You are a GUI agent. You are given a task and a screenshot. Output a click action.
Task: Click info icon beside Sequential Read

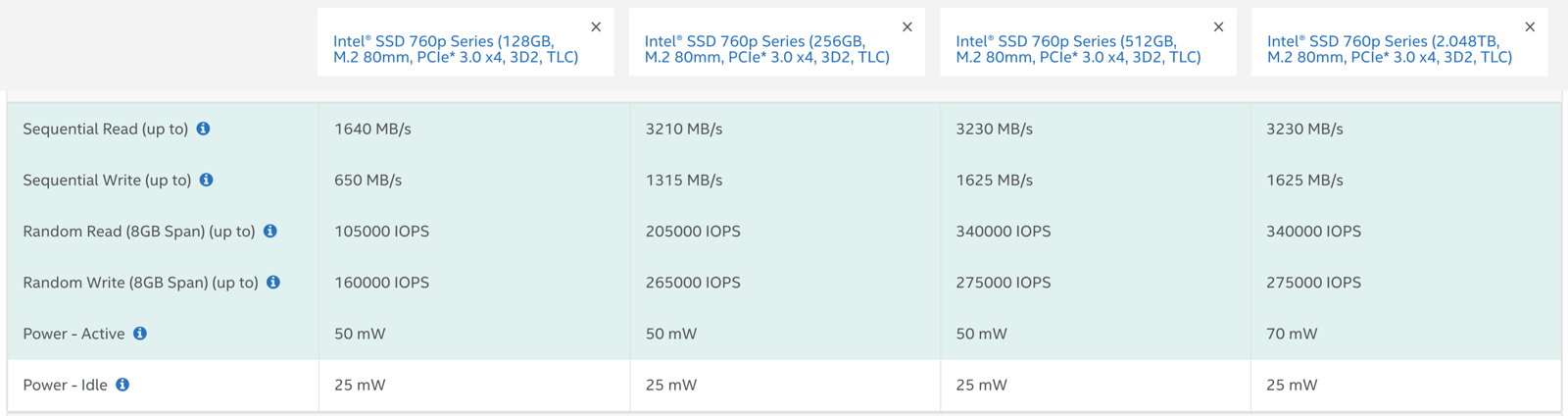(x=203, y=129)
